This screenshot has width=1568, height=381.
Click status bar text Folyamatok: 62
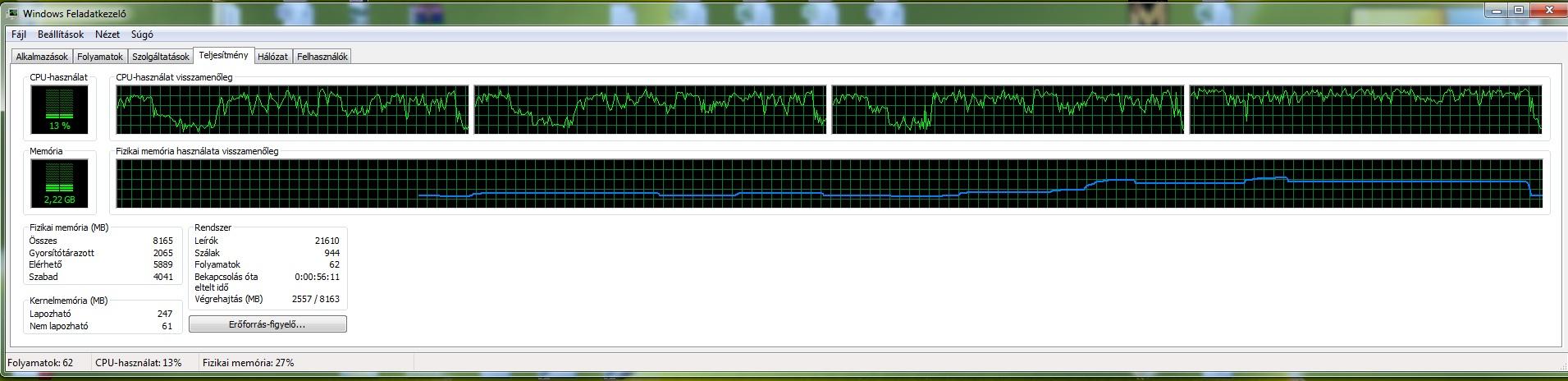point(40,362)
